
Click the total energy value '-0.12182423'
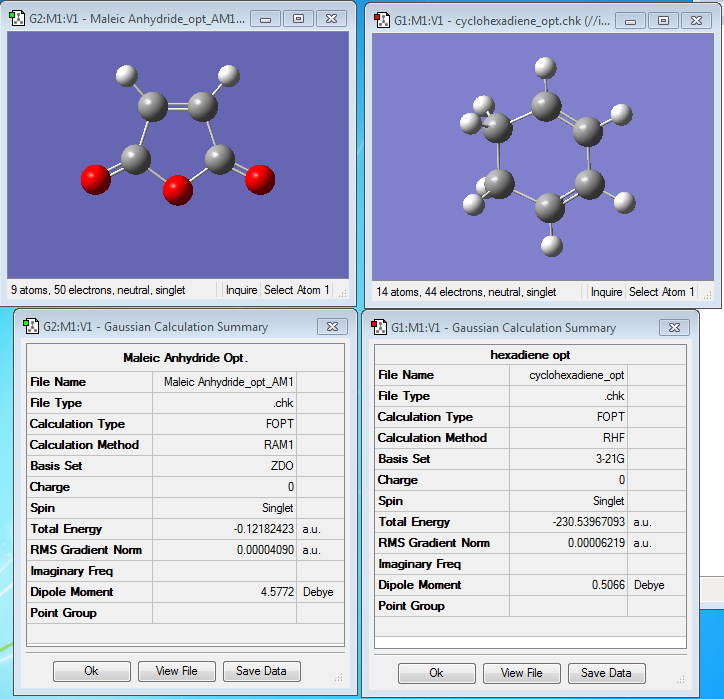coord(264,529)
